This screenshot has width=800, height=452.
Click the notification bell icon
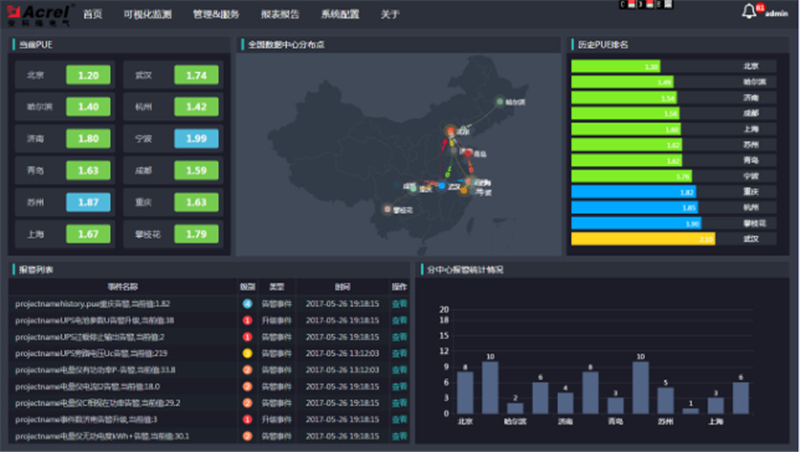(749, 12)
